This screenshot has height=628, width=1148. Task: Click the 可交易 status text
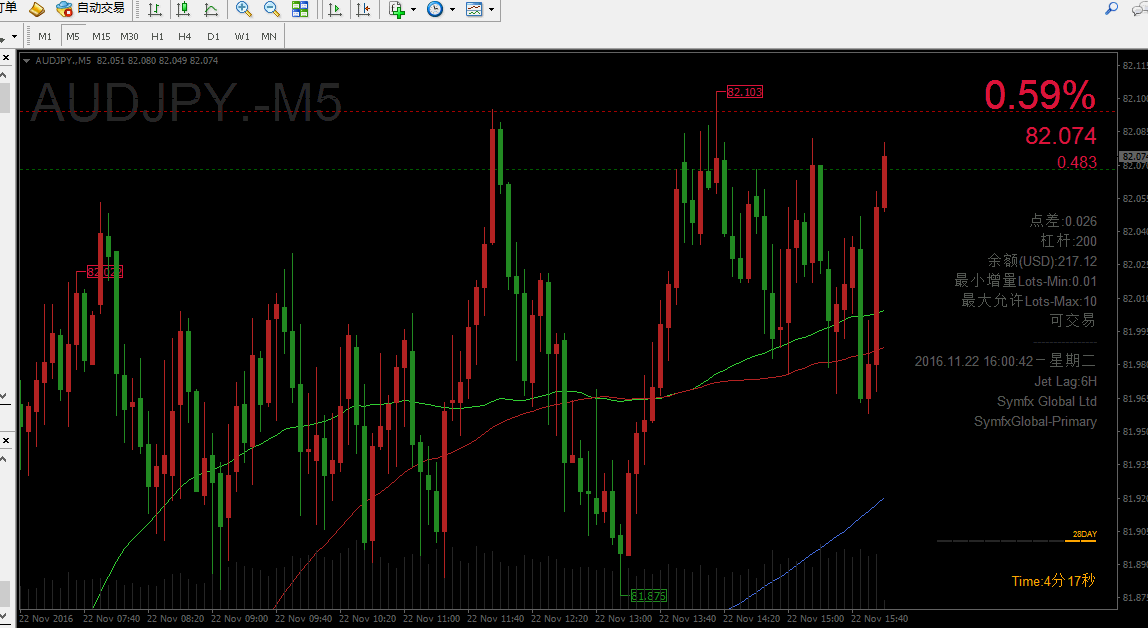pyautogui.click(x=1073, y=320)
